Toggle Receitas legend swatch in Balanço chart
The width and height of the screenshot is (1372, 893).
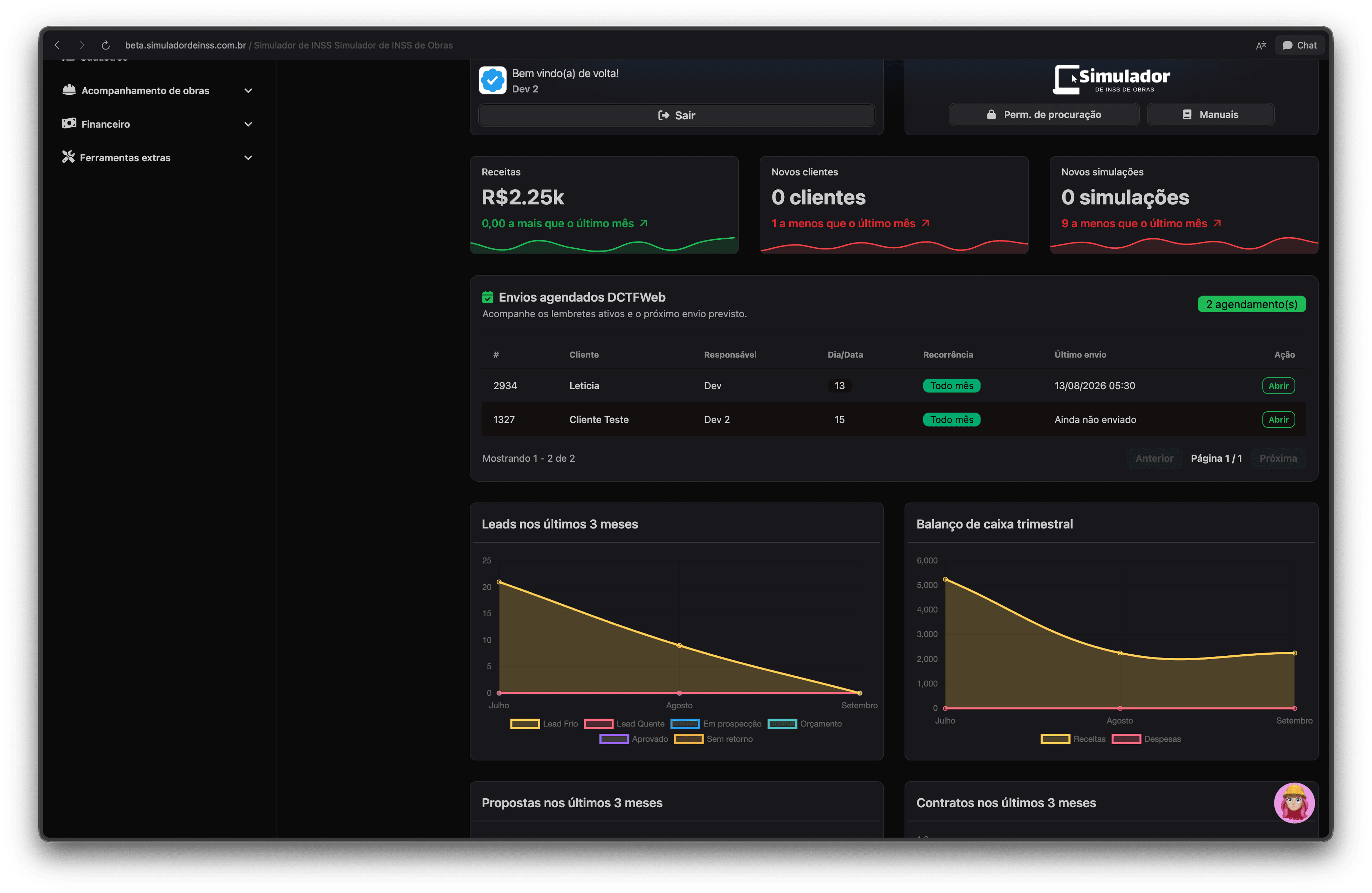coord(1055,739)
